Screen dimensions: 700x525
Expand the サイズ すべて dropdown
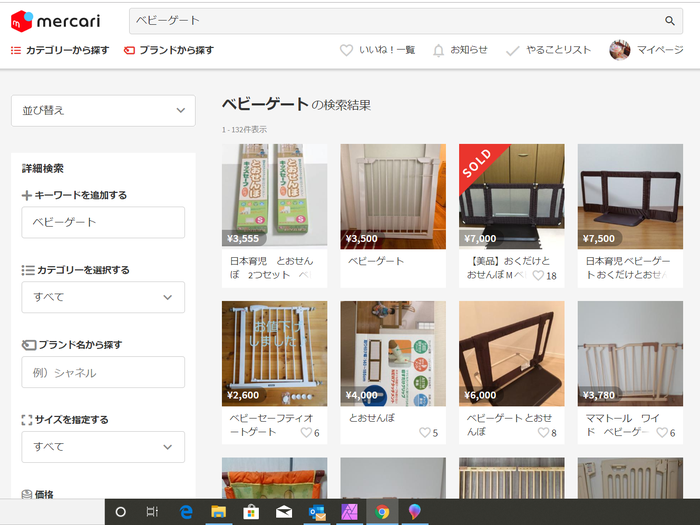[x=103, y=447]
